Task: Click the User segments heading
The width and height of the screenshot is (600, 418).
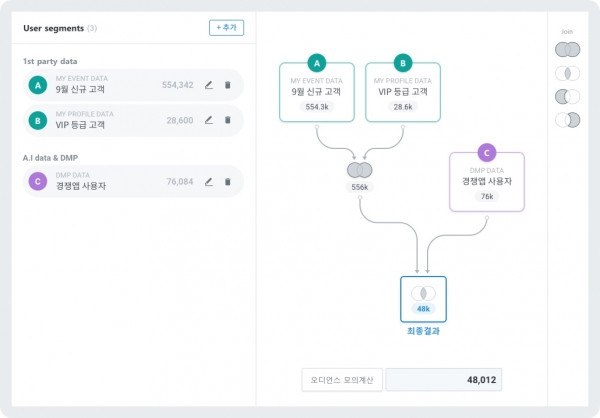Action: (x=54, y=28)
